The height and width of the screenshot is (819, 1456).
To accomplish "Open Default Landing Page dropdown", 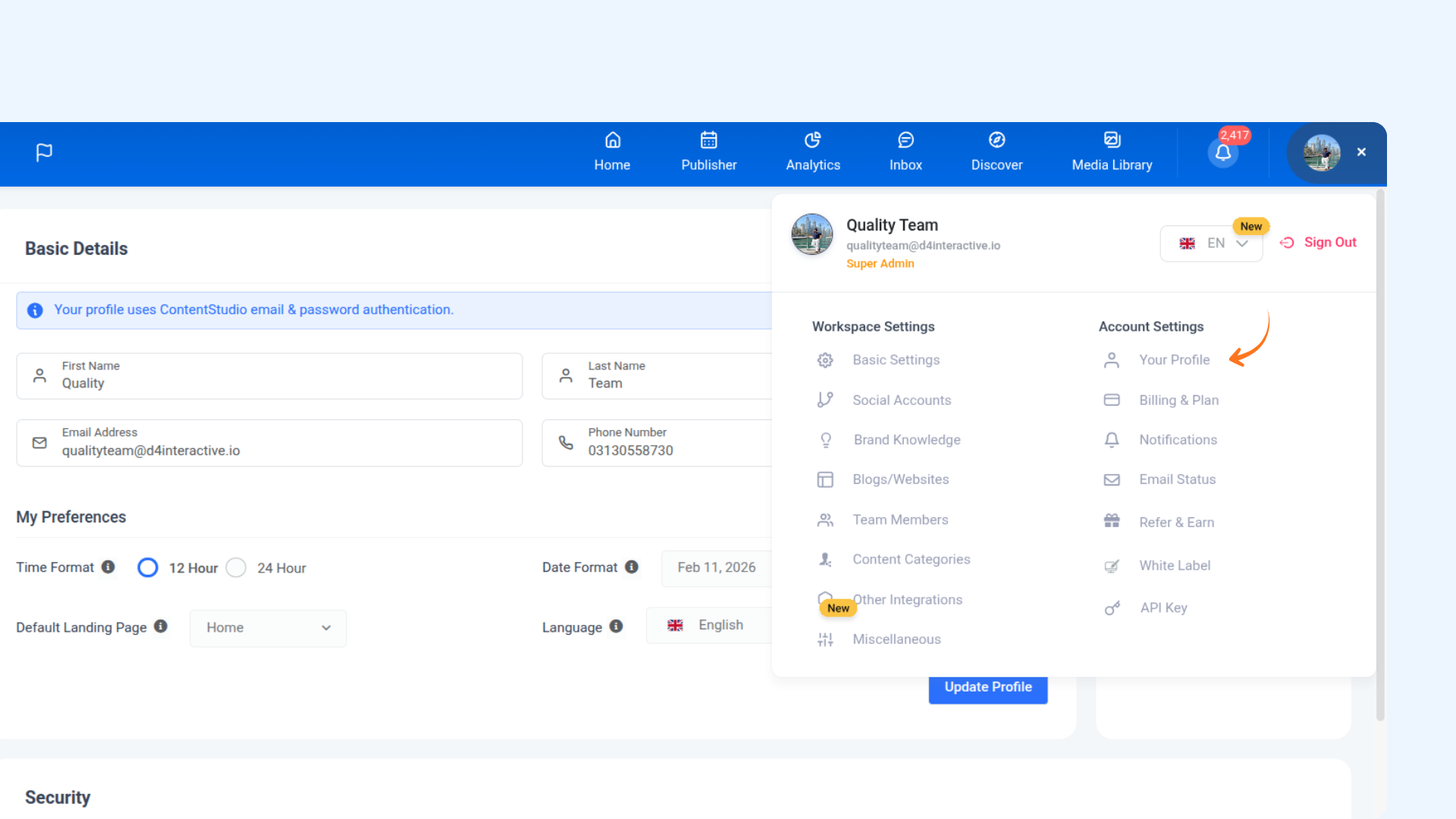I will [x=268, y=628].
